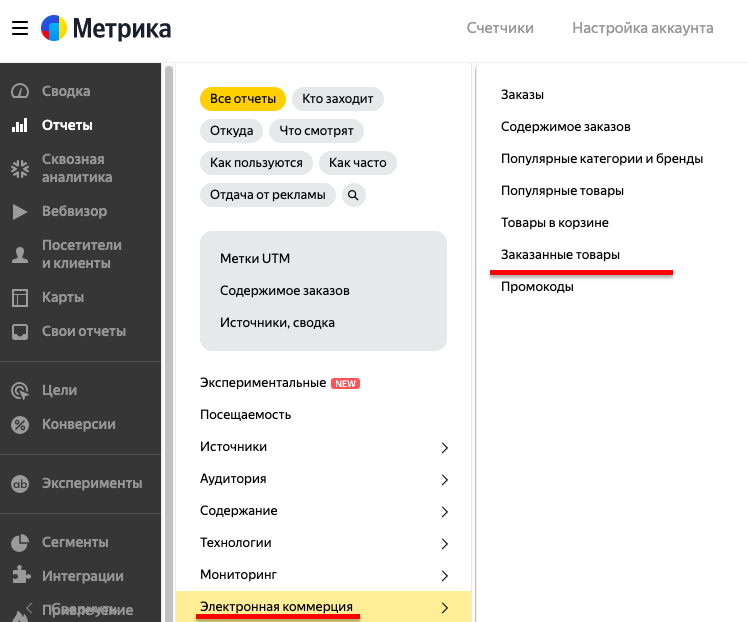Click the reports panel vertical scrollbar

[169, 343]
